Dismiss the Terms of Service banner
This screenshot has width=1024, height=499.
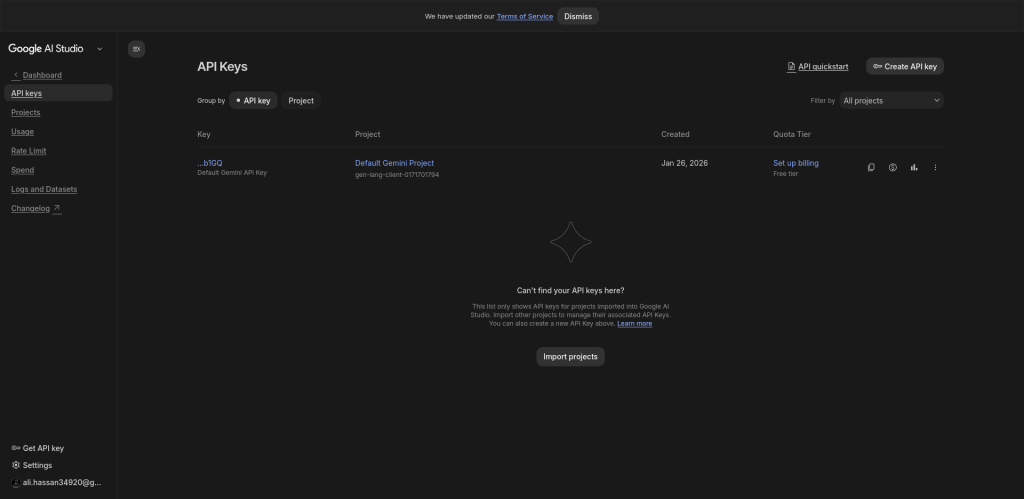tap(577, 16)
